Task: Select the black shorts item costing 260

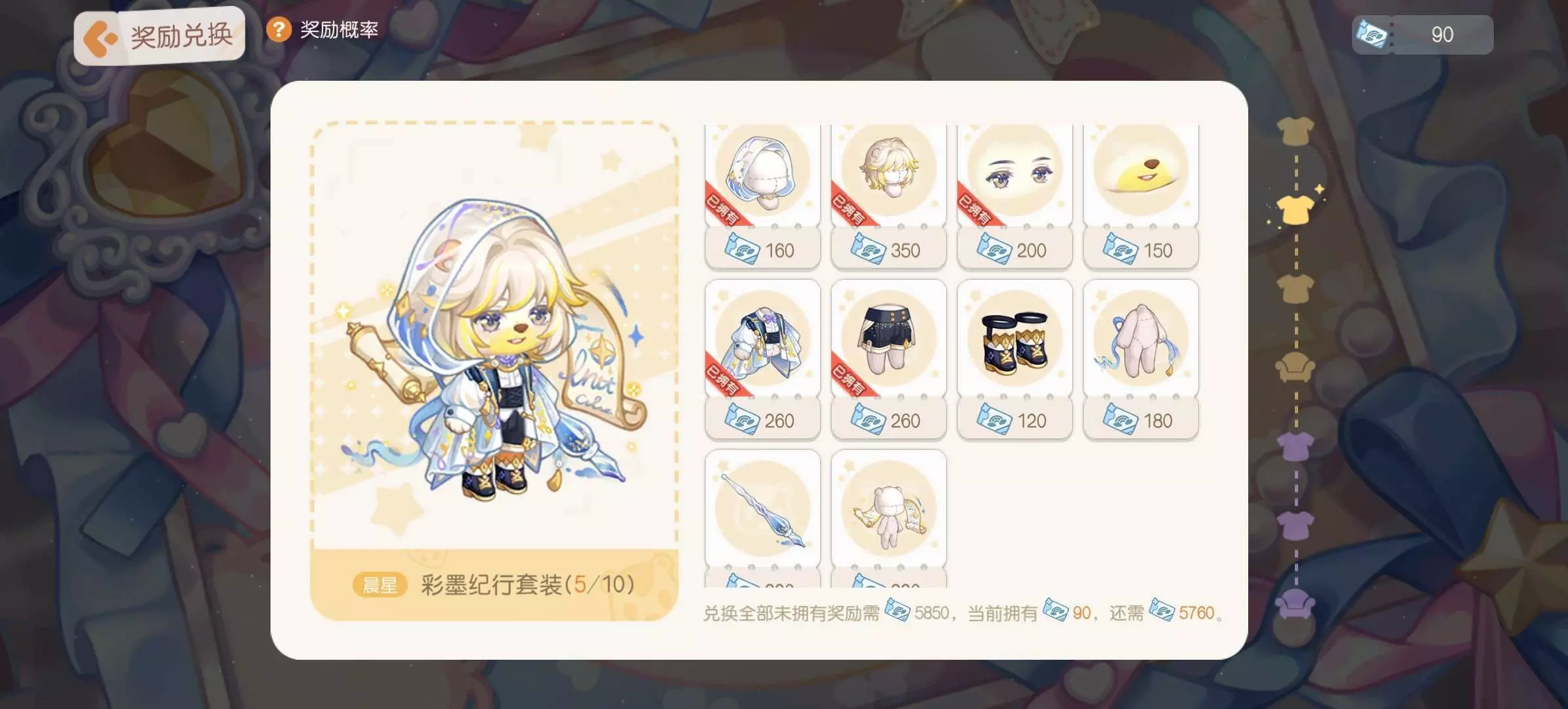Action: [888, 359]
